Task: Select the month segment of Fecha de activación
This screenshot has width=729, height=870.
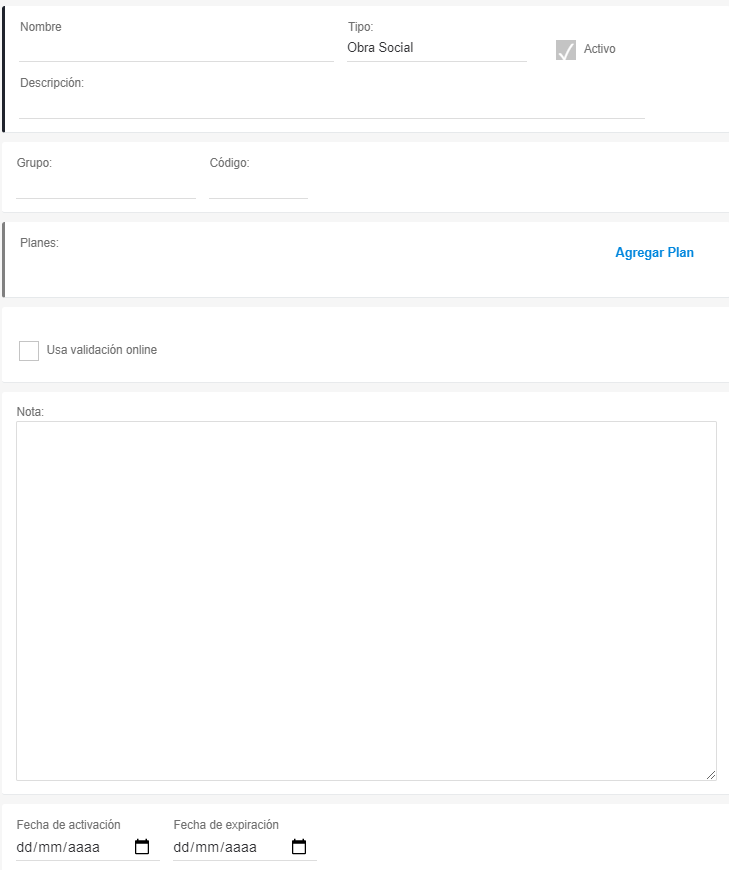Action: tap(50, 848)
